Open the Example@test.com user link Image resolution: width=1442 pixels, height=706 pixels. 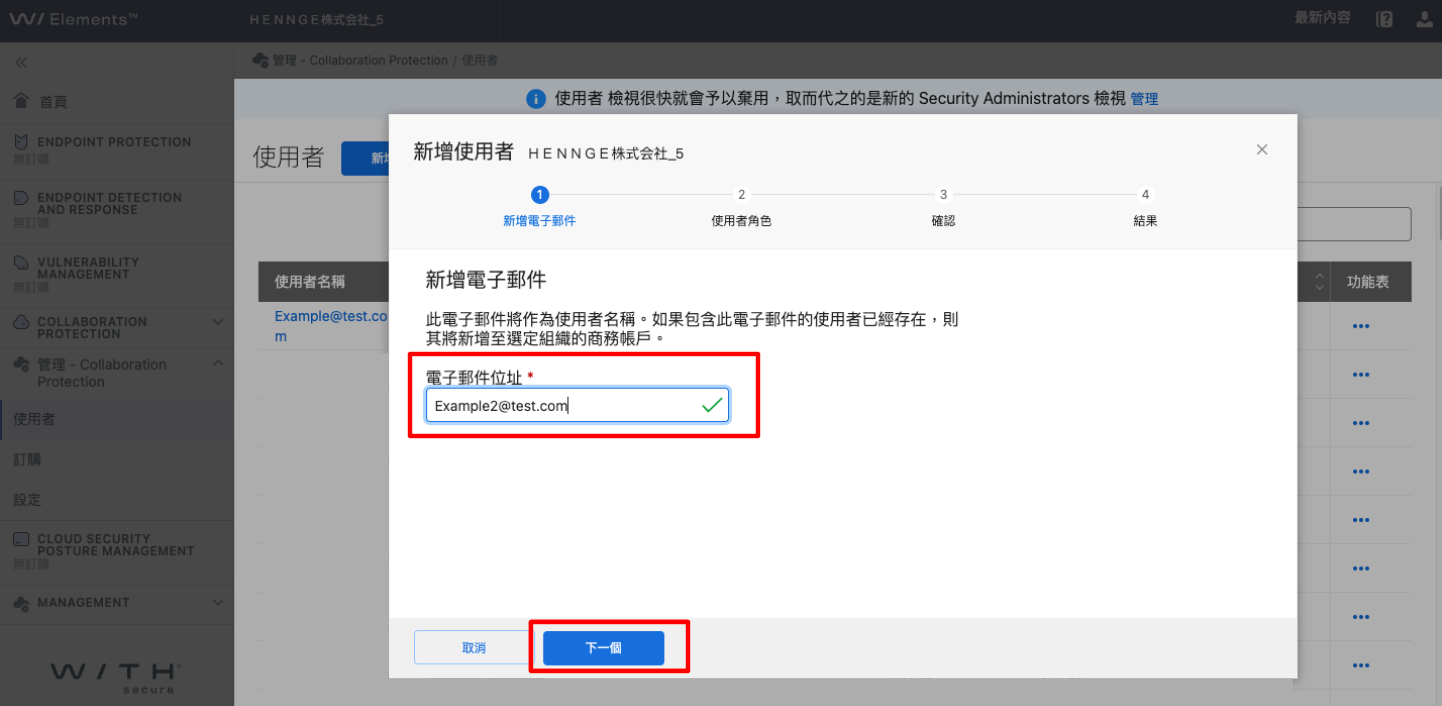pos(330,326)
